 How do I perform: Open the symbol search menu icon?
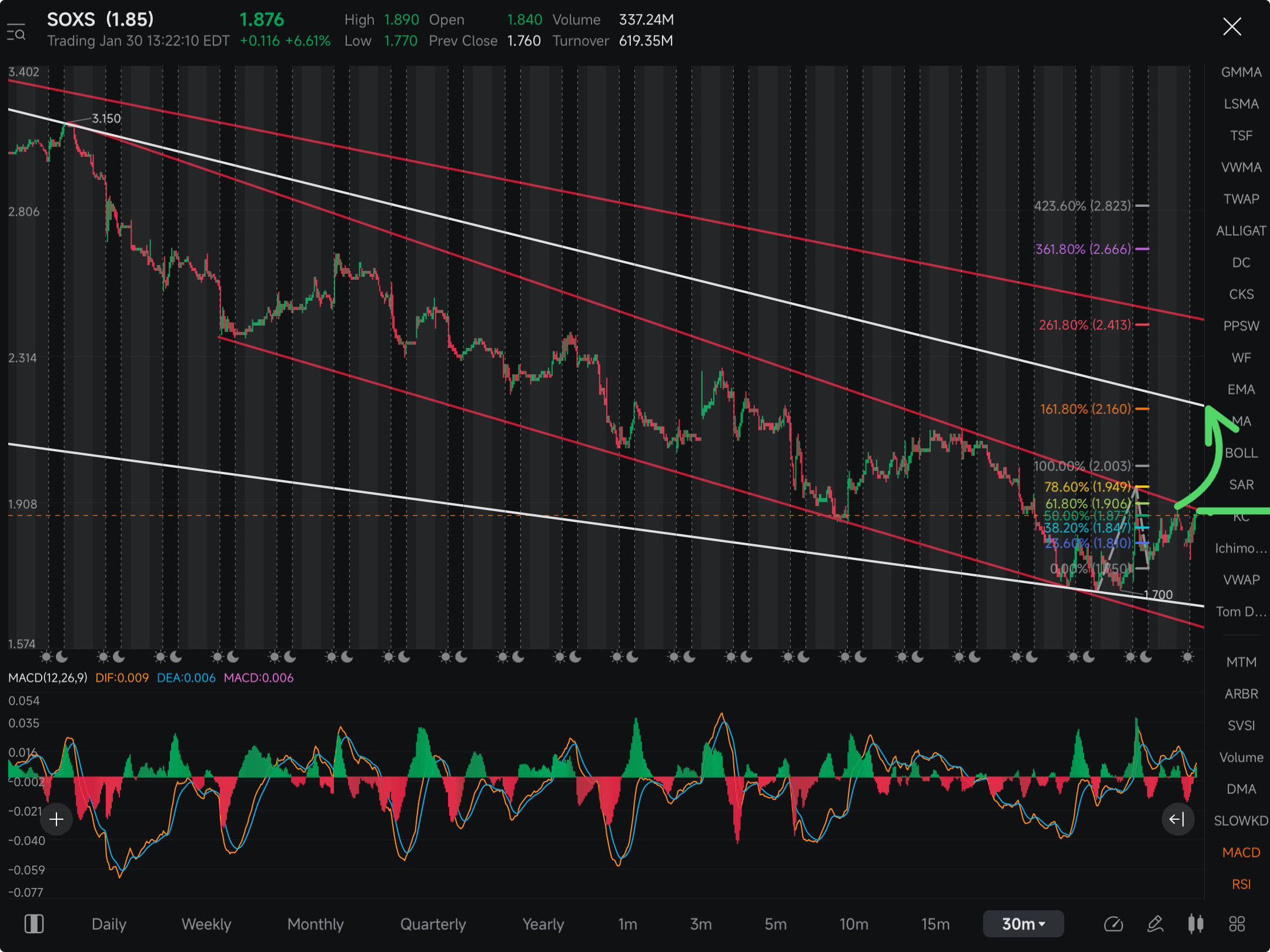click(16, 32)
